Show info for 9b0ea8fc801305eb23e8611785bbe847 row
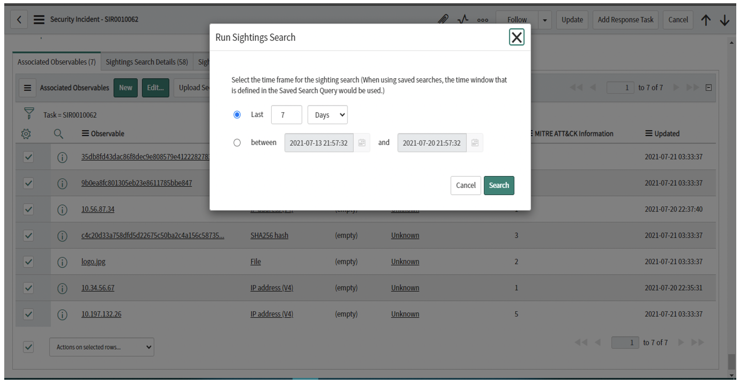 point(62,184)
